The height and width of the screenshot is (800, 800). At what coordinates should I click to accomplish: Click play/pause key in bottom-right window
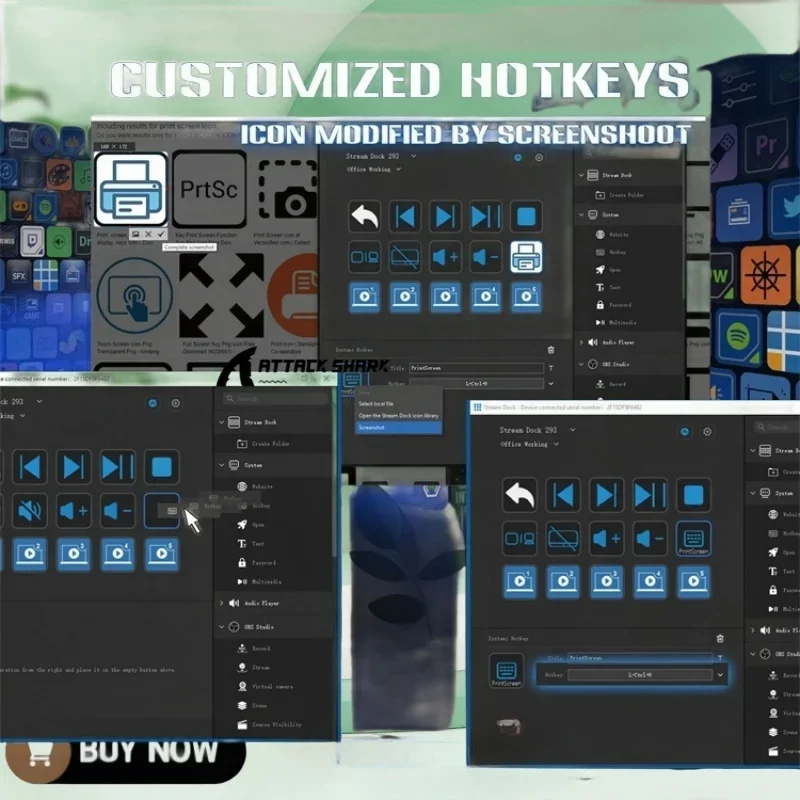[650, 495]
